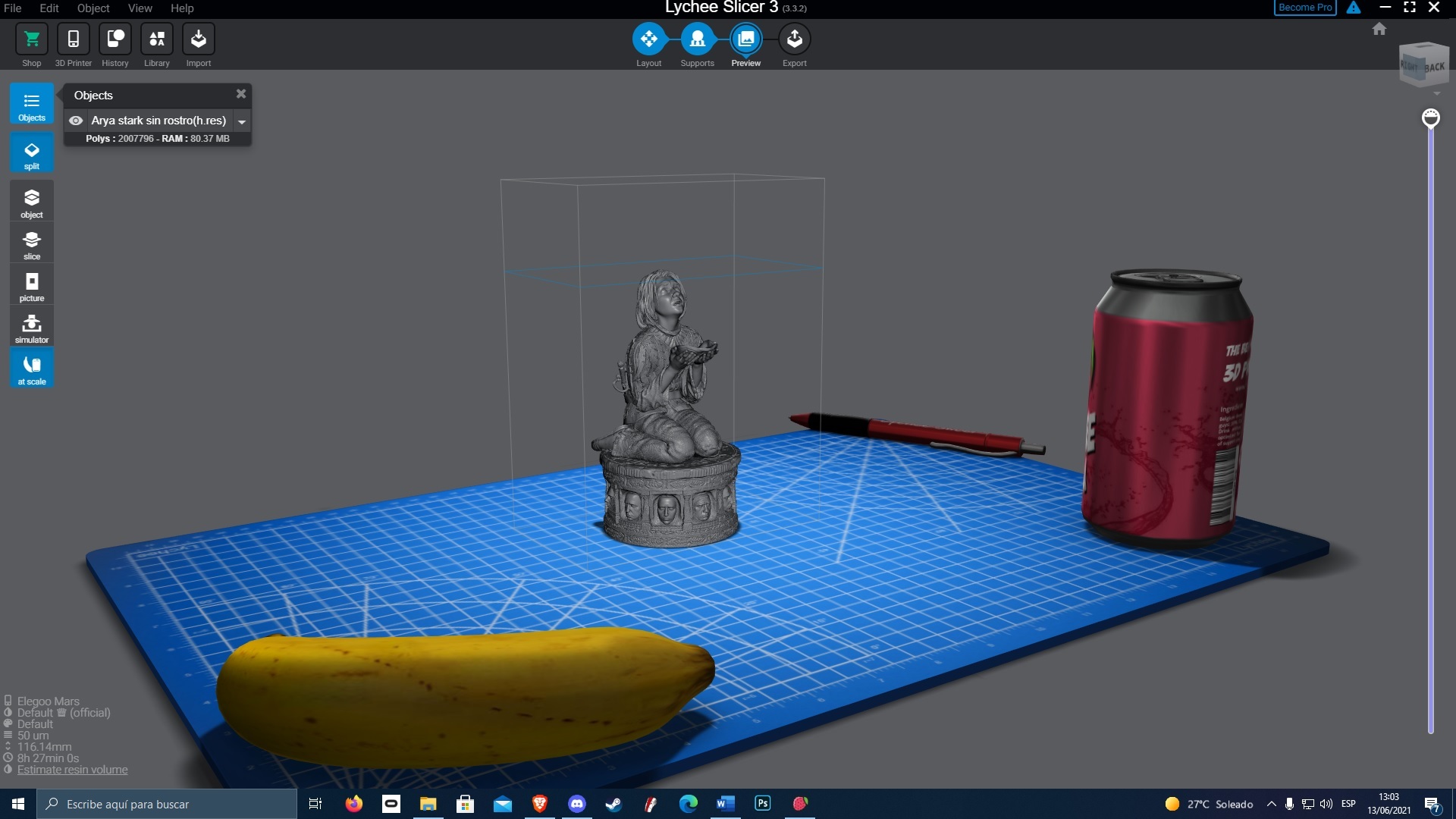Click the Windows taskbar search box
1456x819 pixels.
(x=167, y=804)
